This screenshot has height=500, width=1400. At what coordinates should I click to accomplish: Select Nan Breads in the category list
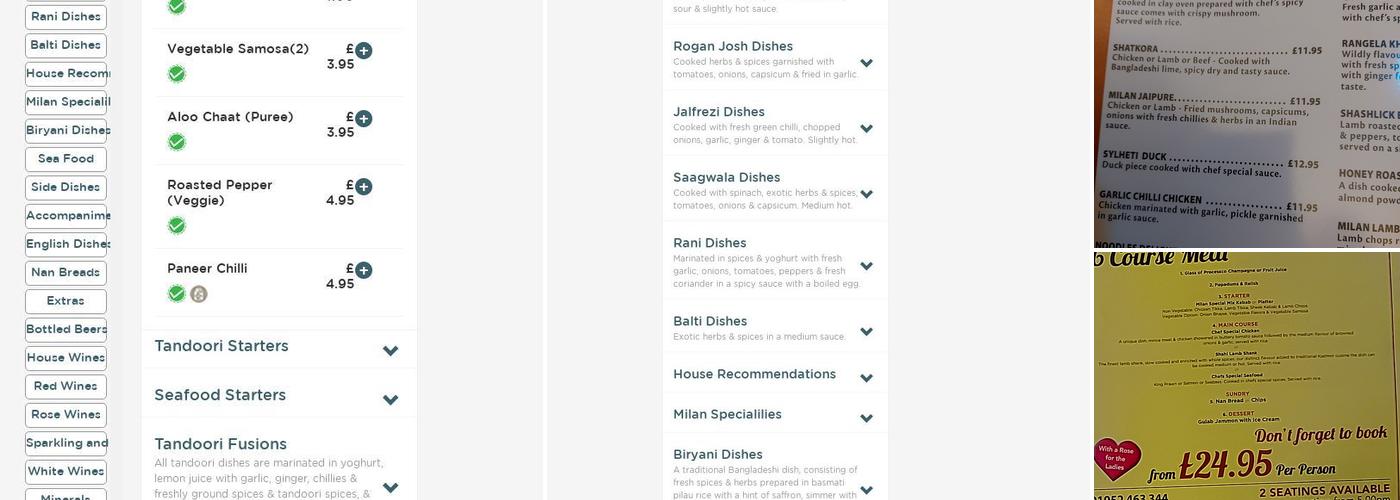(x=66, y=273)
